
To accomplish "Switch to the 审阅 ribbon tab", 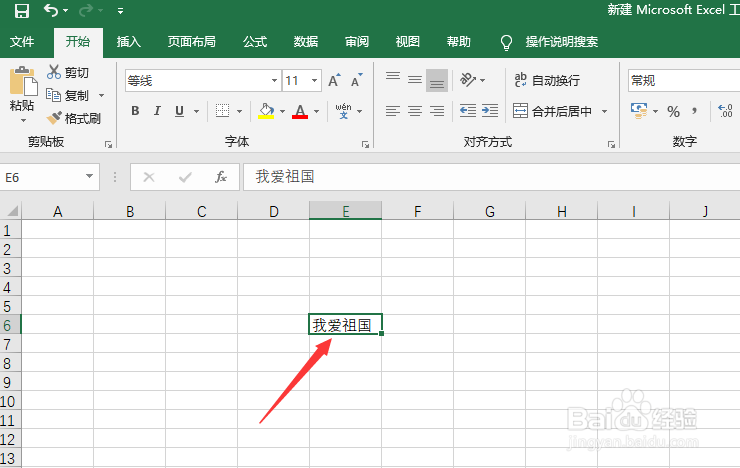I will [x=357, y=42].
